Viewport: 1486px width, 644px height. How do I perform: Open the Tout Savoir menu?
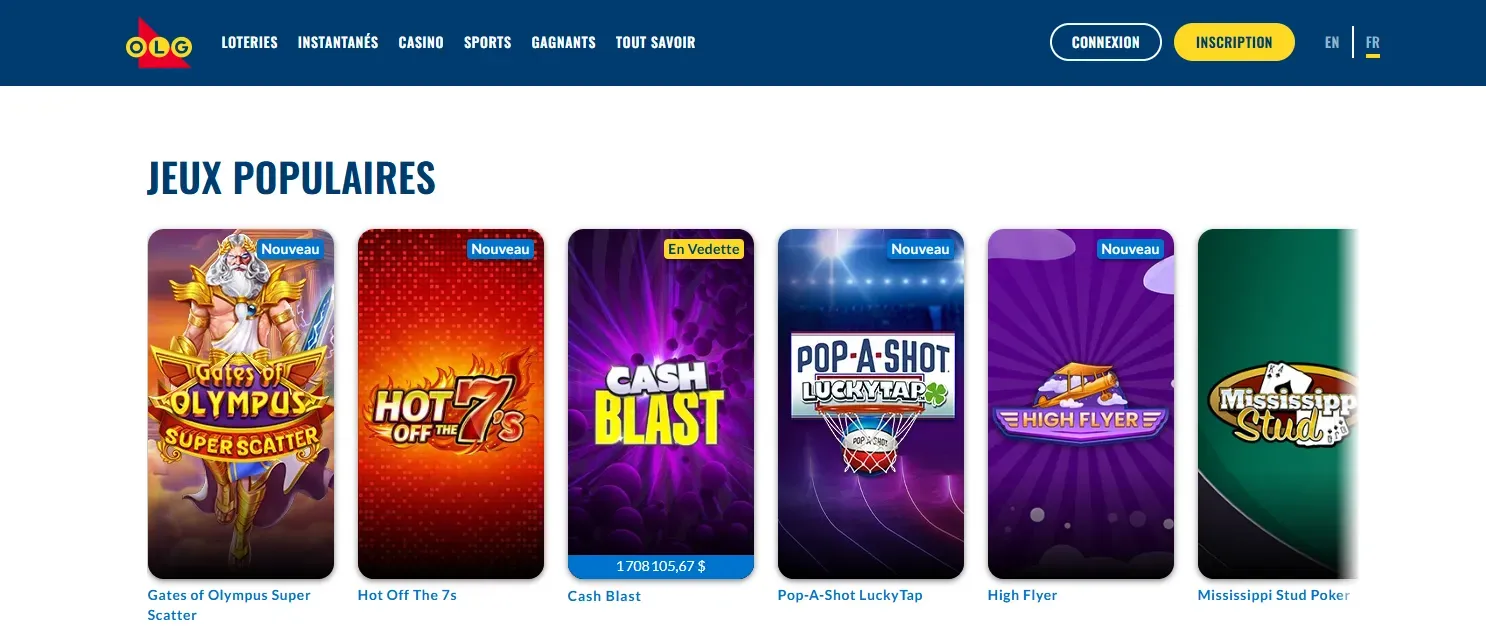point(655,42)
